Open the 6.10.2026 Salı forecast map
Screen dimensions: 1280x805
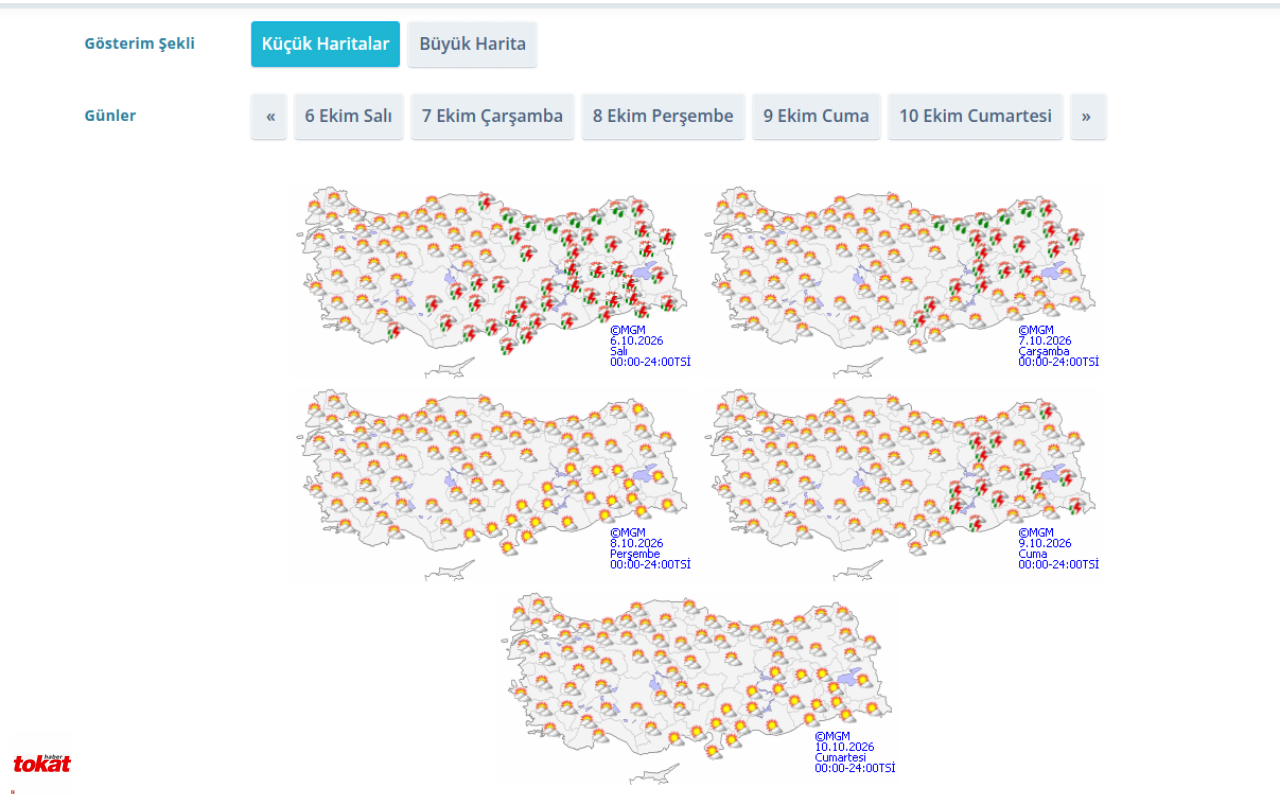click(x=492, y=280)
